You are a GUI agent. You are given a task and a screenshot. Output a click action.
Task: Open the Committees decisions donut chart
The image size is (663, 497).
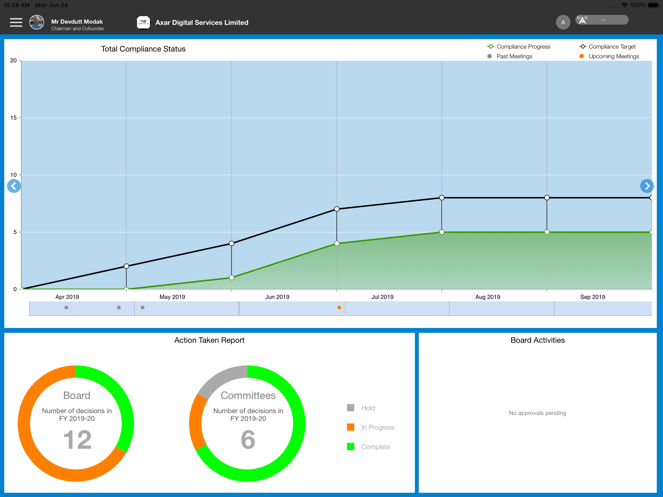coord(248,423)
